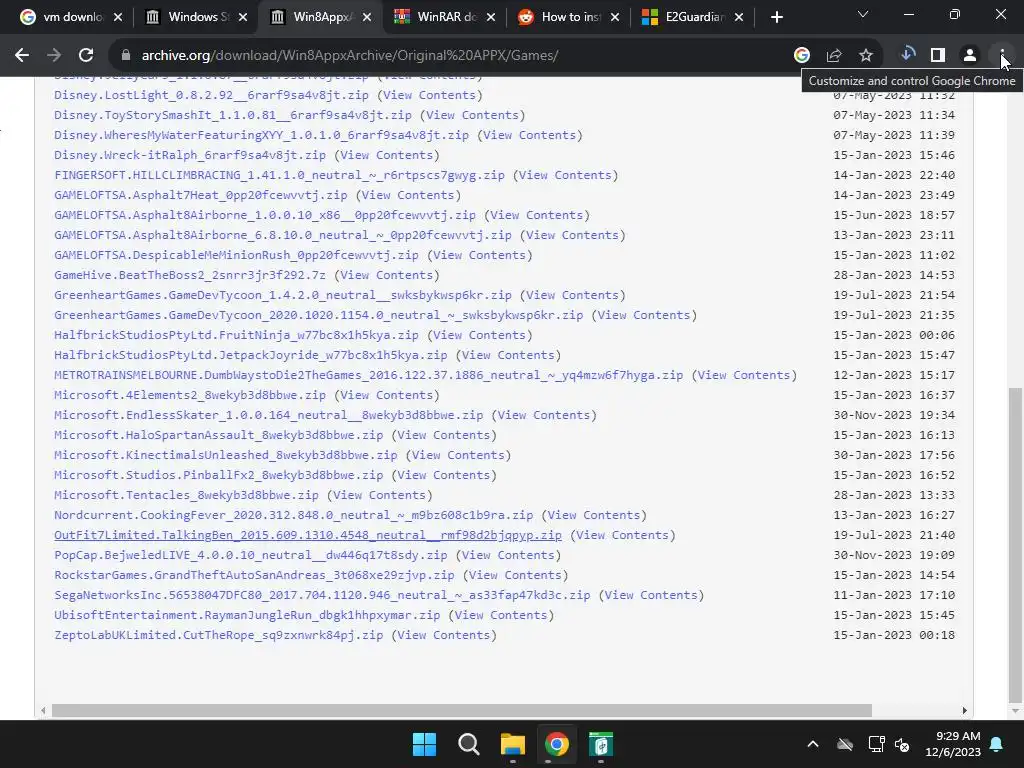
Task: Download the FruitNinja zip link
Action: pyautogui.click(x=236, y=335)
